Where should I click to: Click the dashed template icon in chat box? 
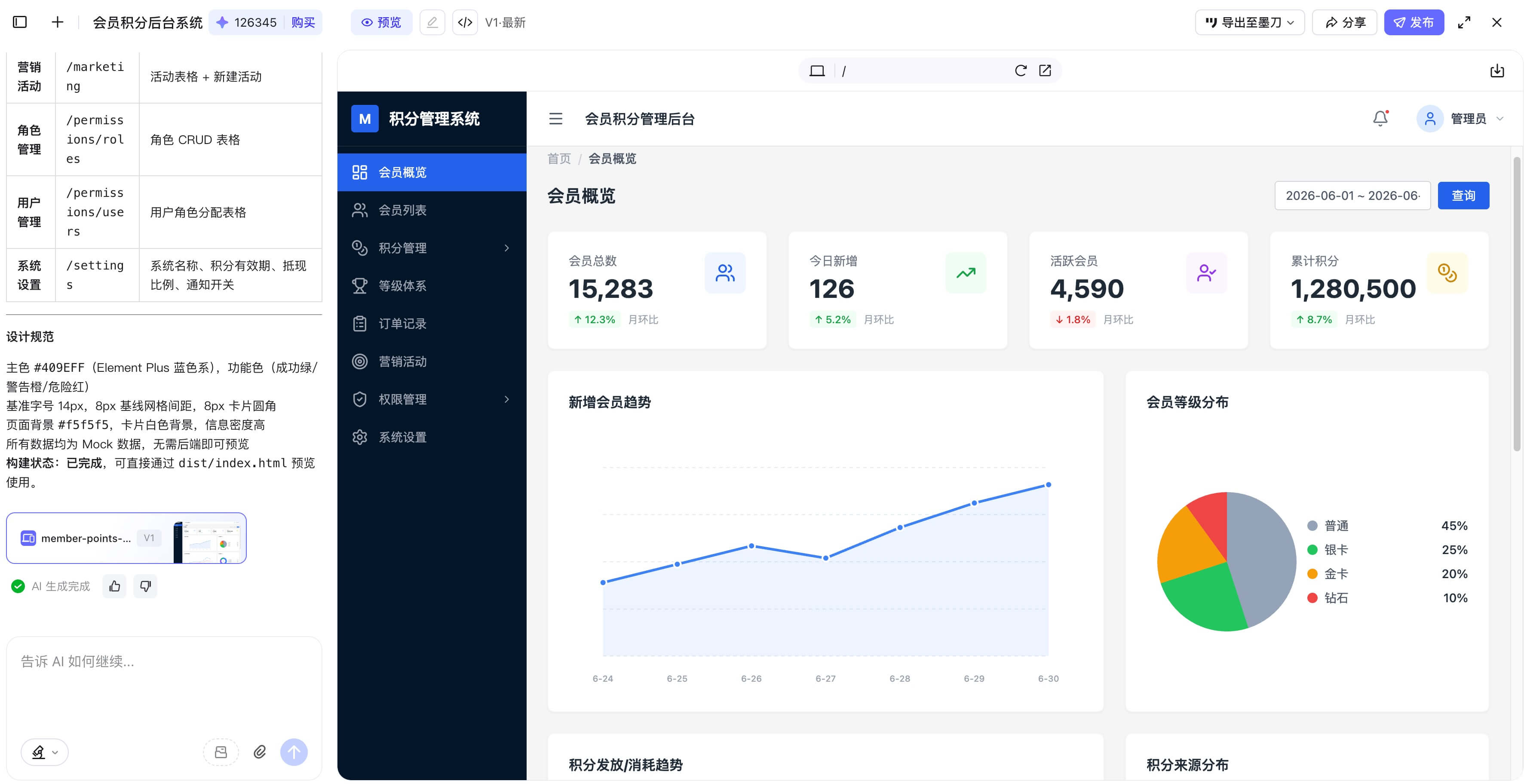click(x=221, y=752)
